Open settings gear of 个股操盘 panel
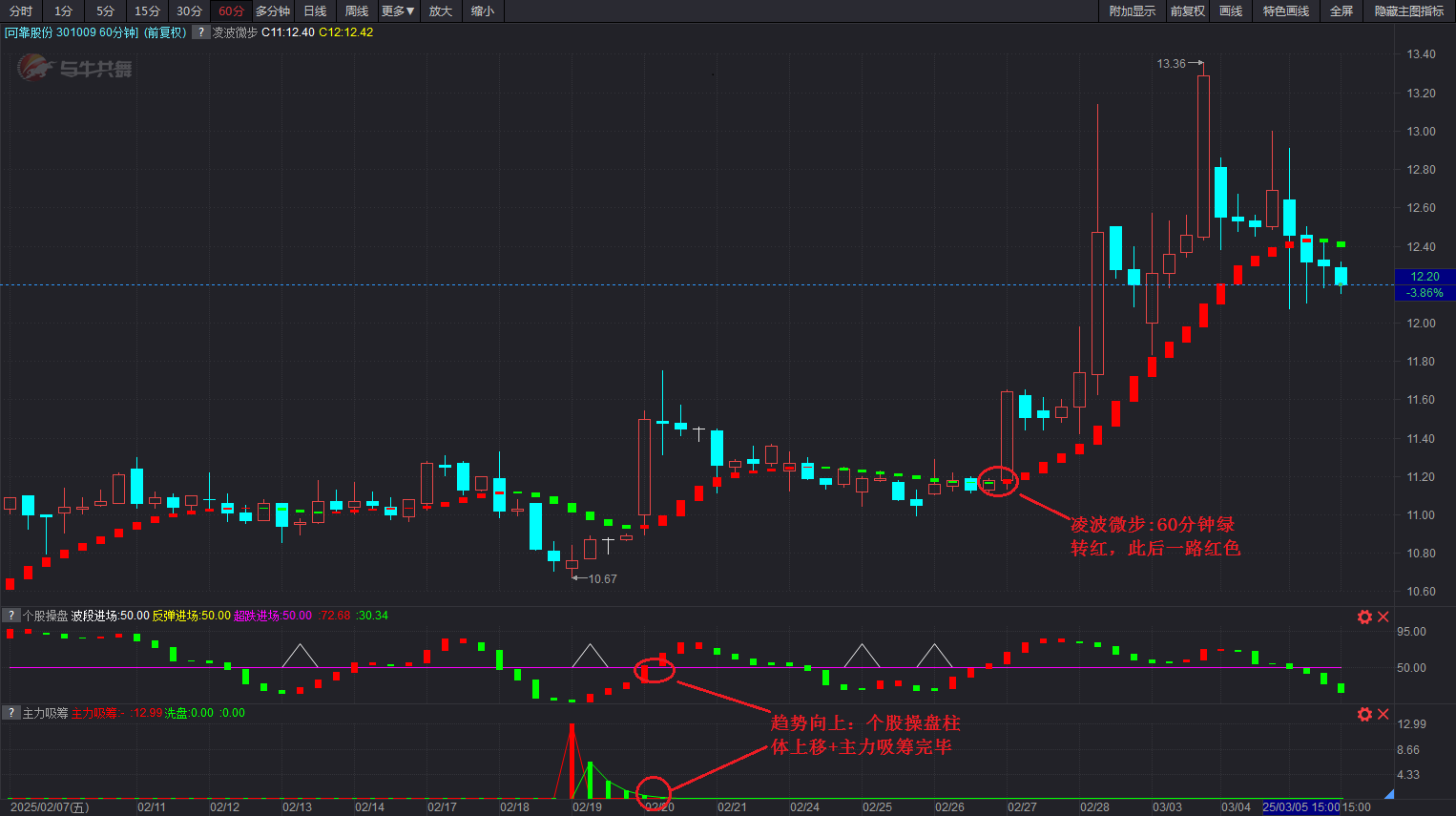The image size is (1456, 816). tap(1364, 617)
